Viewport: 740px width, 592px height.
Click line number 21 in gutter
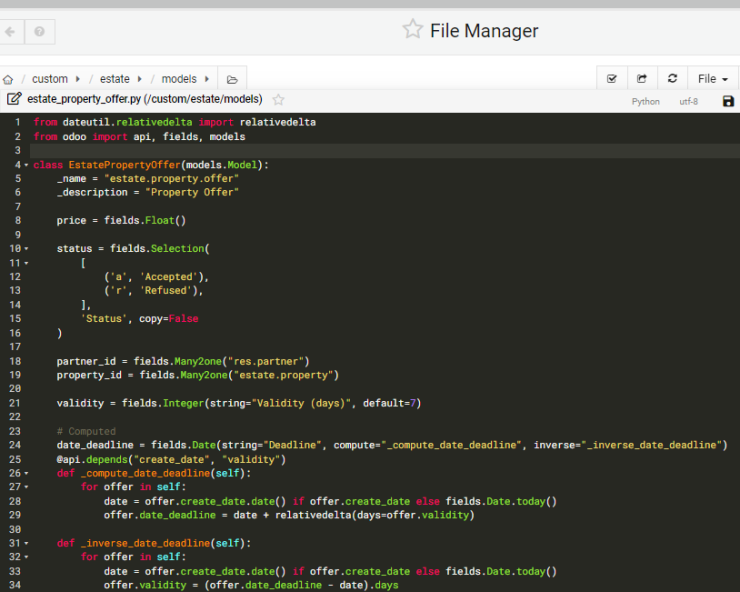15,403
